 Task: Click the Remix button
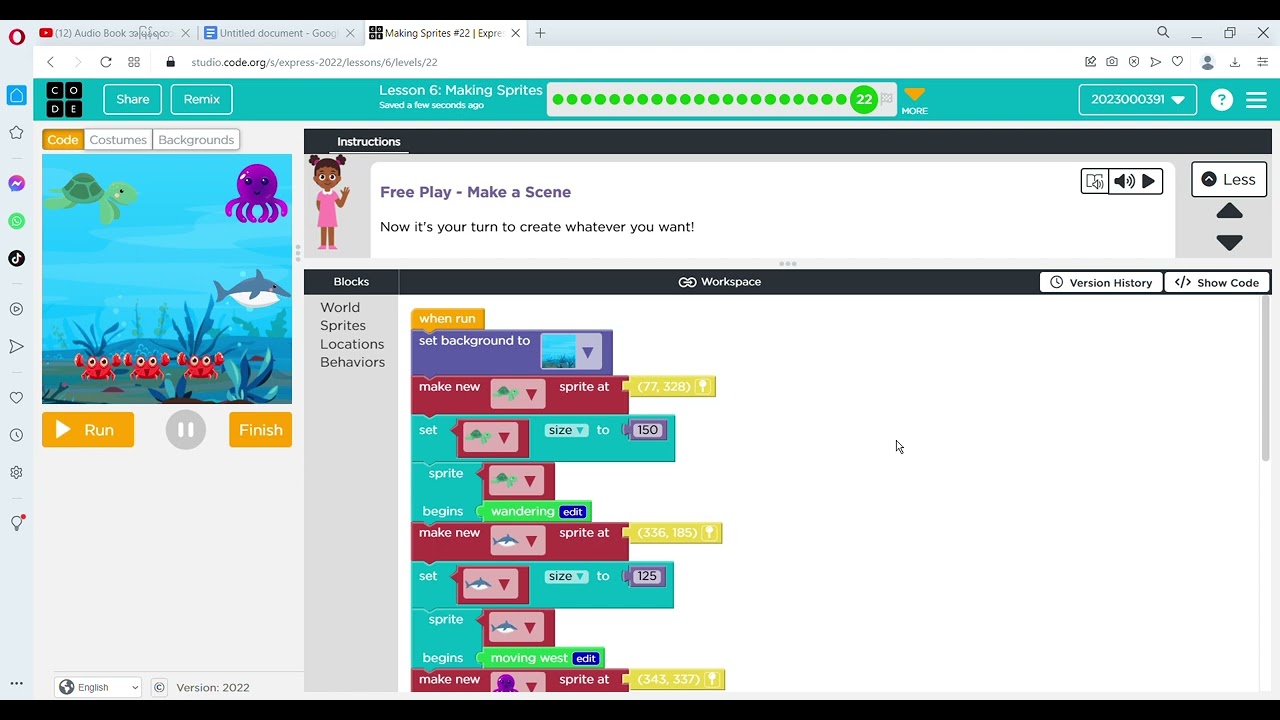(x=201, y=99)
